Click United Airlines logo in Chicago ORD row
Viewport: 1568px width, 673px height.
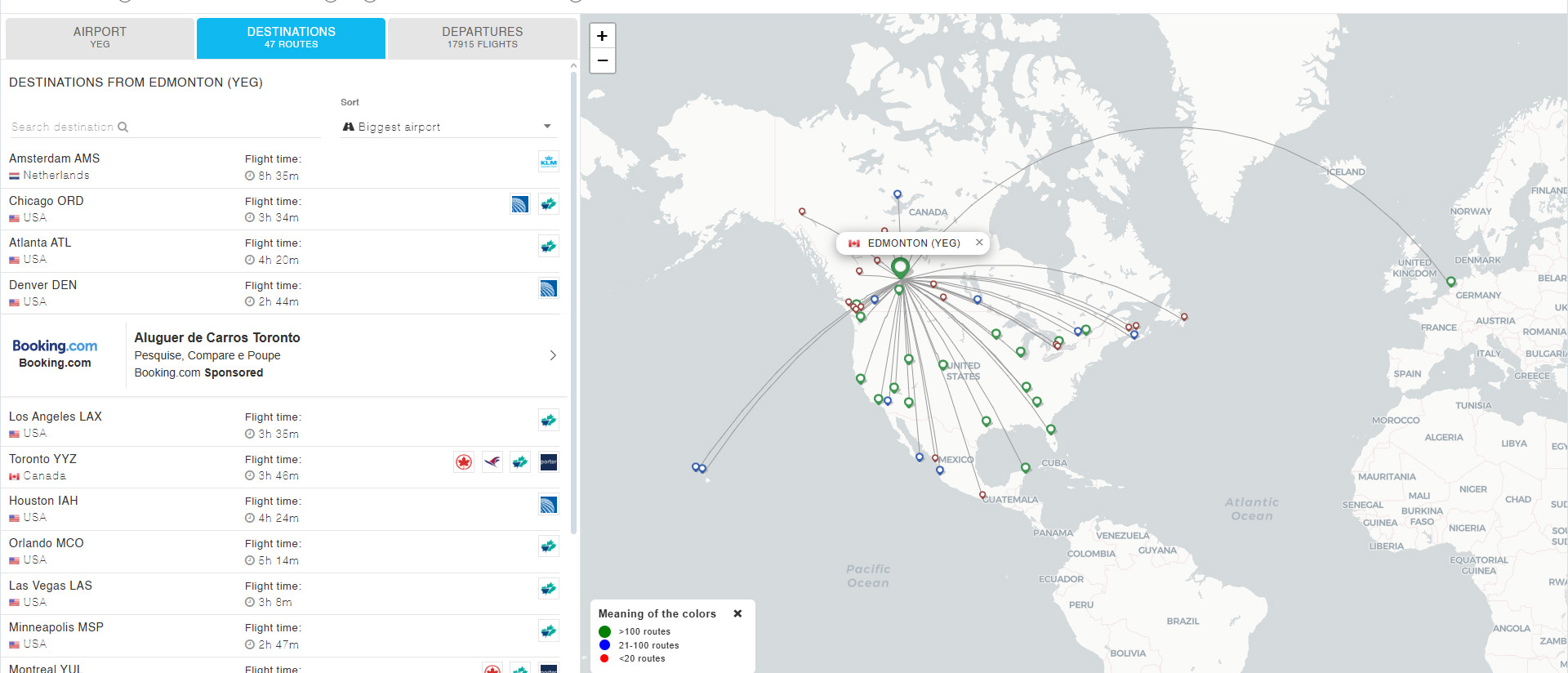520,204
